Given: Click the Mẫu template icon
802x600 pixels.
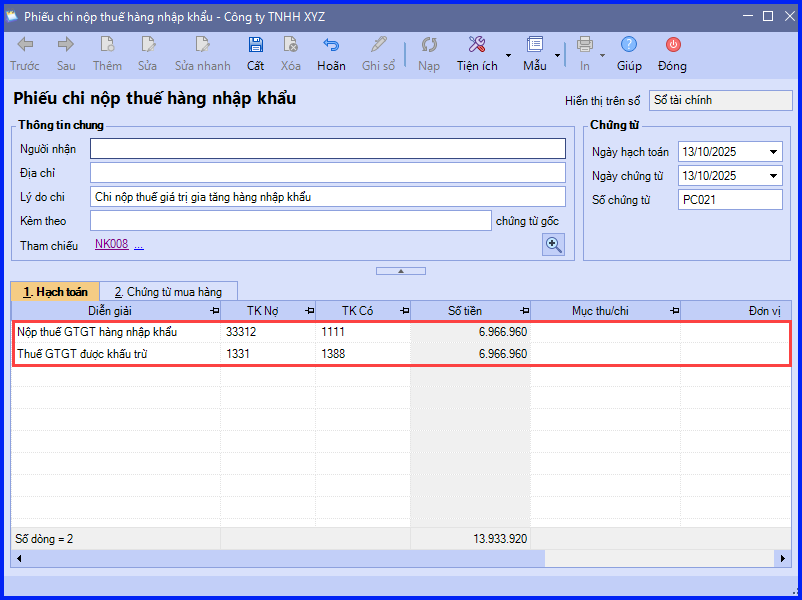Looking at the screenshot, I should pos(534,45).
